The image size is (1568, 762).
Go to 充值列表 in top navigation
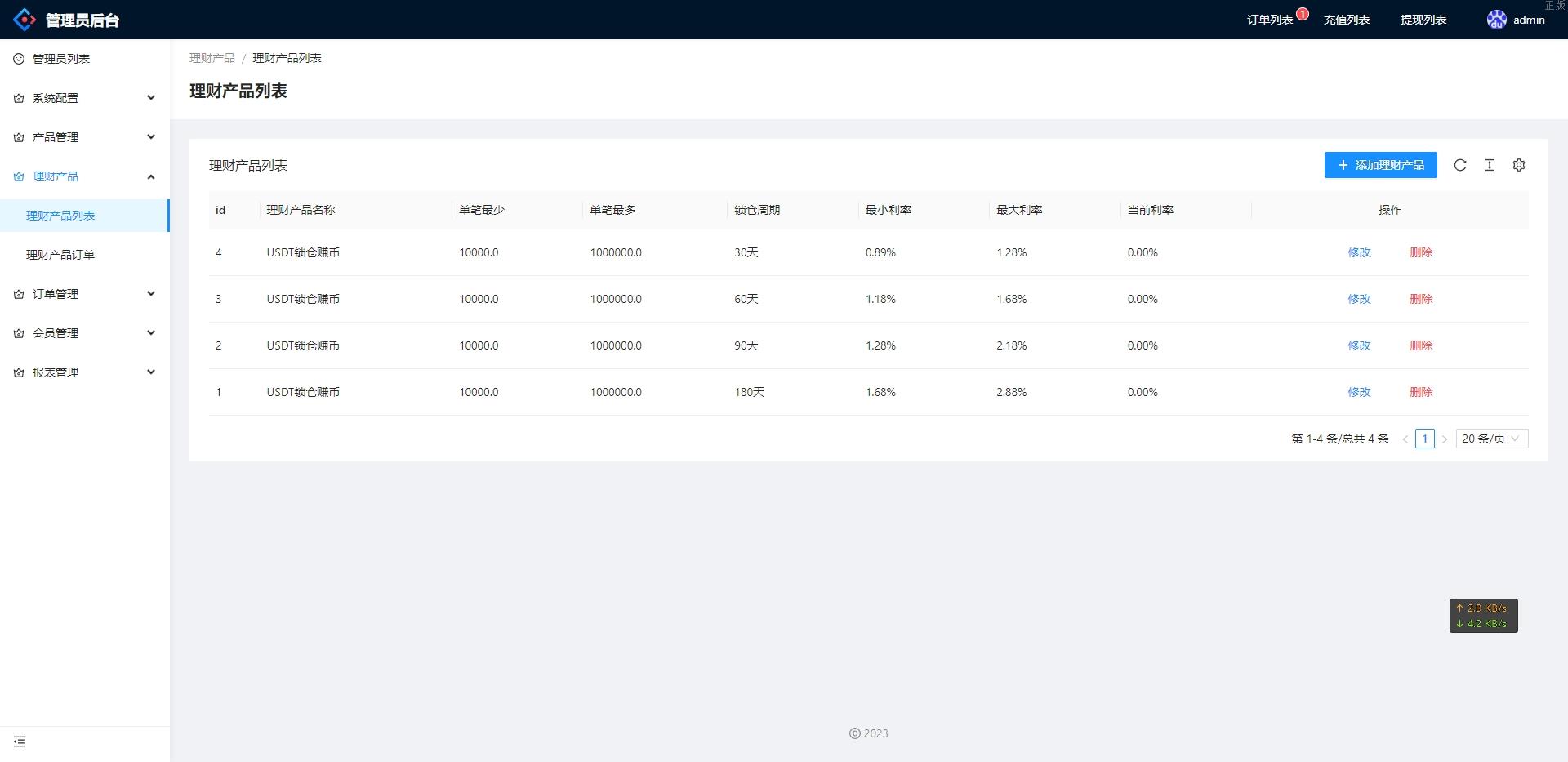point(1347,20)
